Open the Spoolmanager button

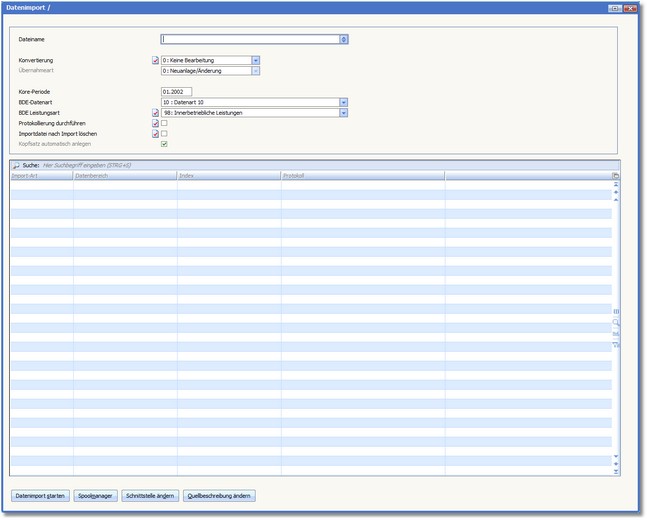[x=96, y=496]
